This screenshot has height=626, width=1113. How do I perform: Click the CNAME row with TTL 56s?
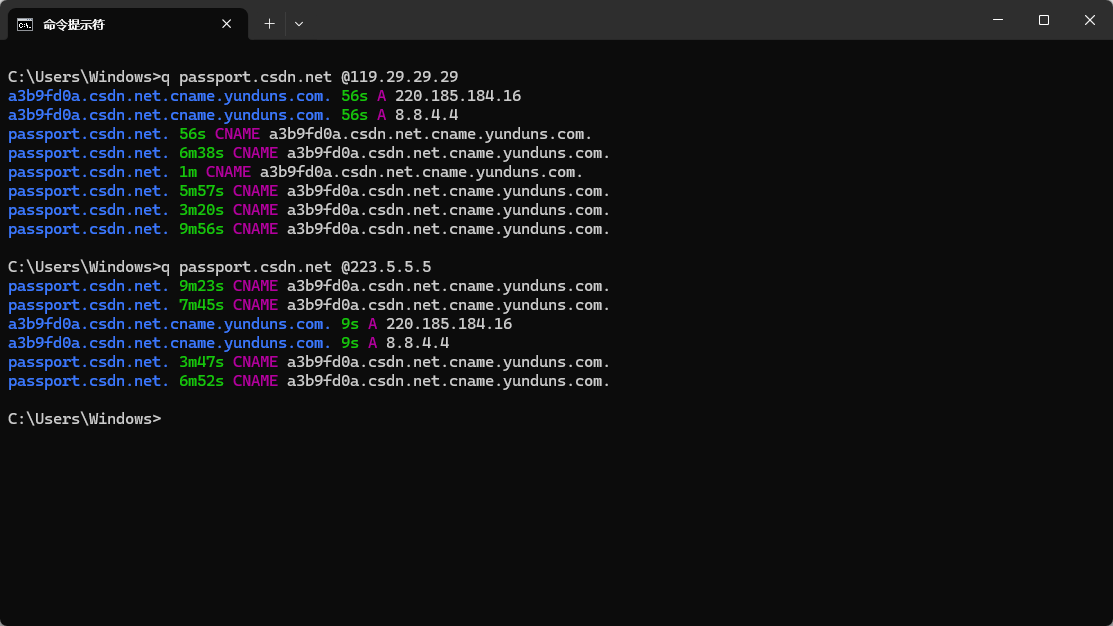pos(300,134)
